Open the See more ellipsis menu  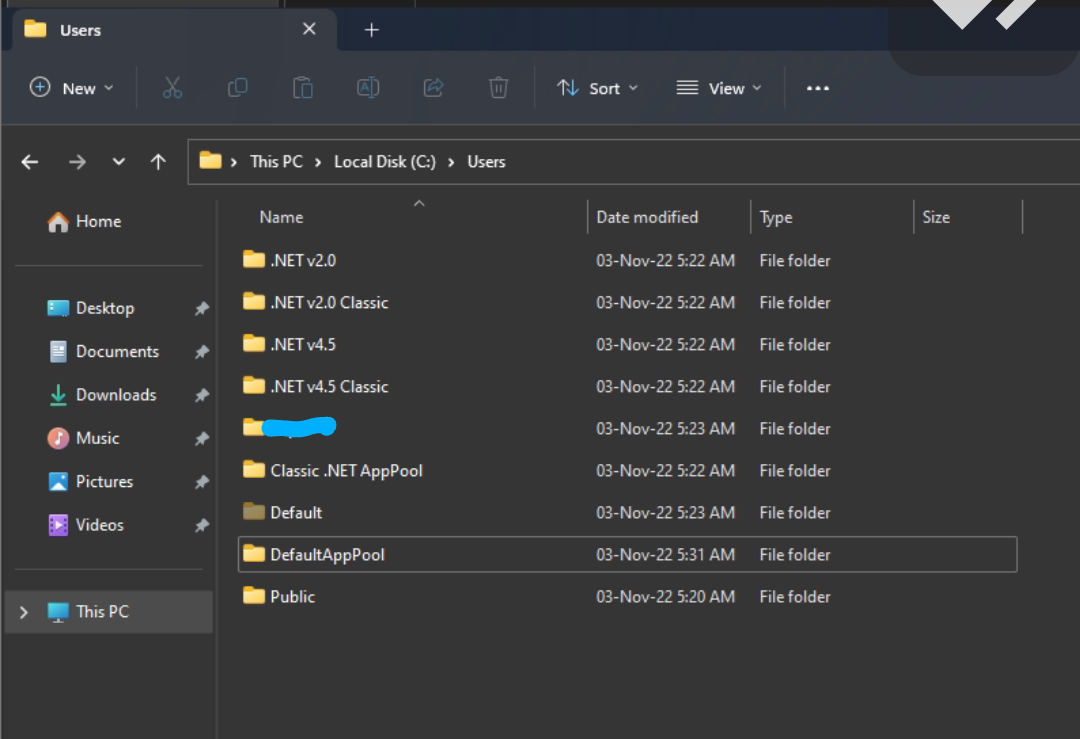tap(818, 88)
